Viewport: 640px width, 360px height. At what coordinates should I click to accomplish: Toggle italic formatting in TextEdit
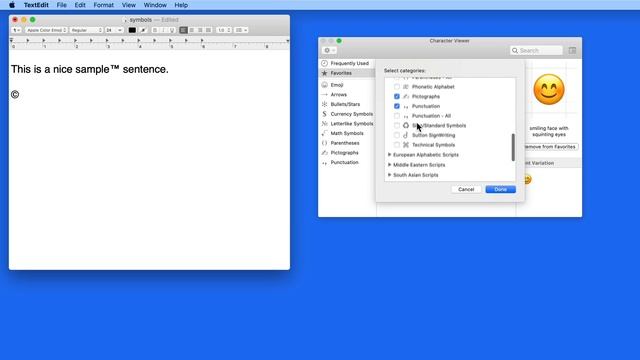(163, 30)
